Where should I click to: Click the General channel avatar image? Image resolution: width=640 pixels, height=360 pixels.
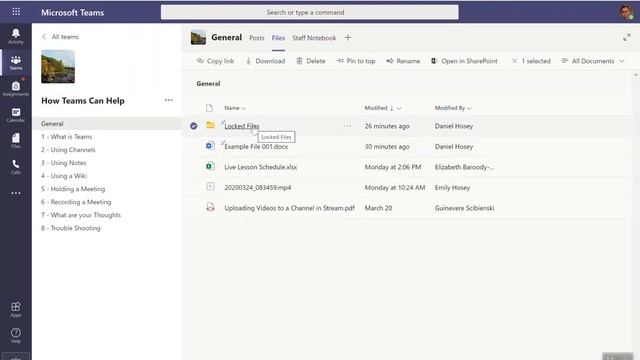click(198, 38)
